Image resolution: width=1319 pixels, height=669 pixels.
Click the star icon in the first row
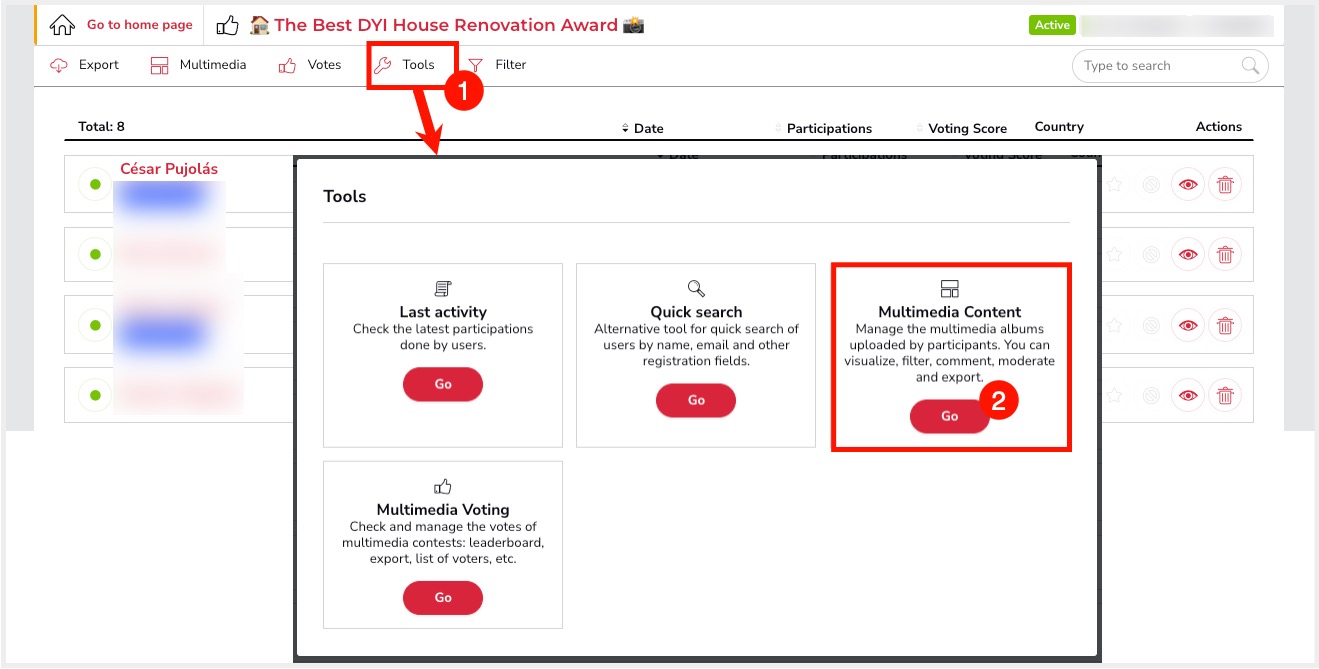(1114, 185)
